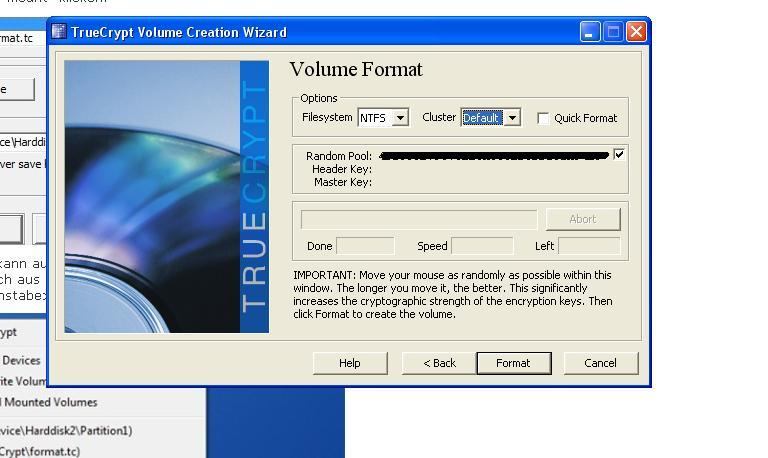Click the Volume Format heading
The height and width of the screenshot is (458, 768).
pos(356,69)
